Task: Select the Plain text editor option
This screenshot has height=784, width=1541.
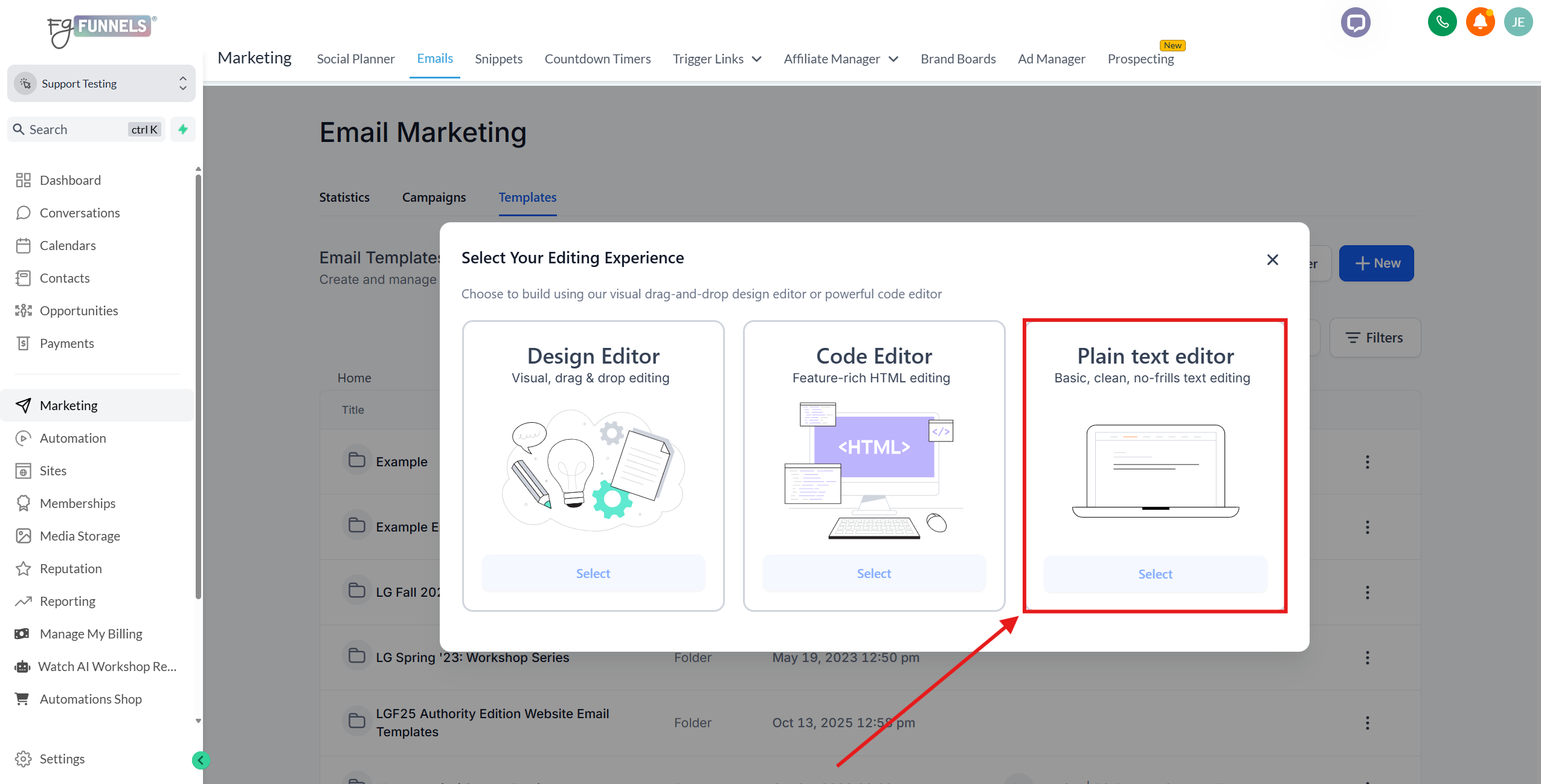Action: click(1155, 574)
